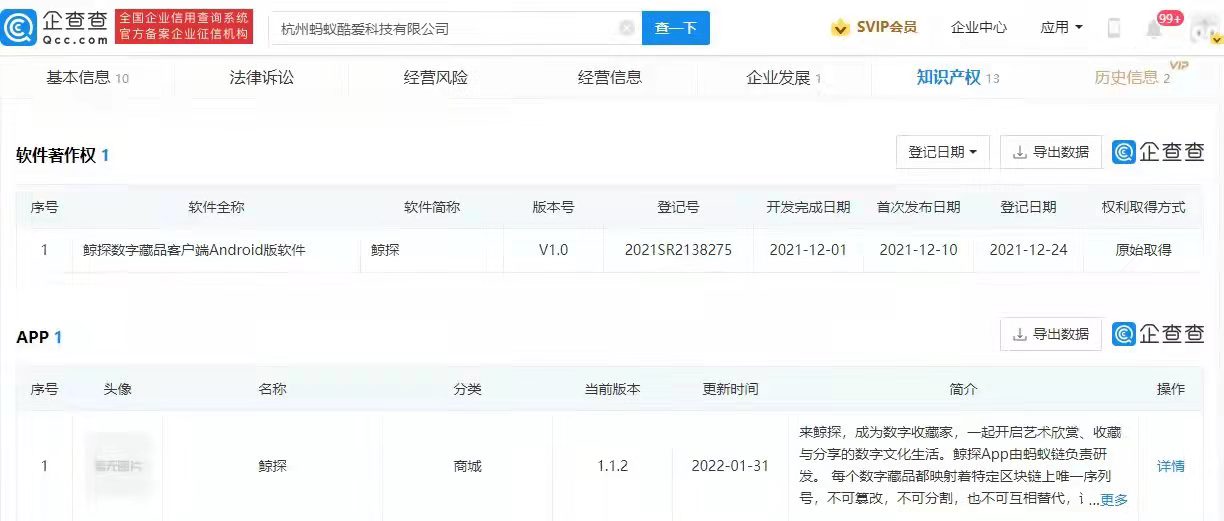Click the 鲸探 app thumbnail image
The image size is (1224, 521).
click(x=118, y=466)
